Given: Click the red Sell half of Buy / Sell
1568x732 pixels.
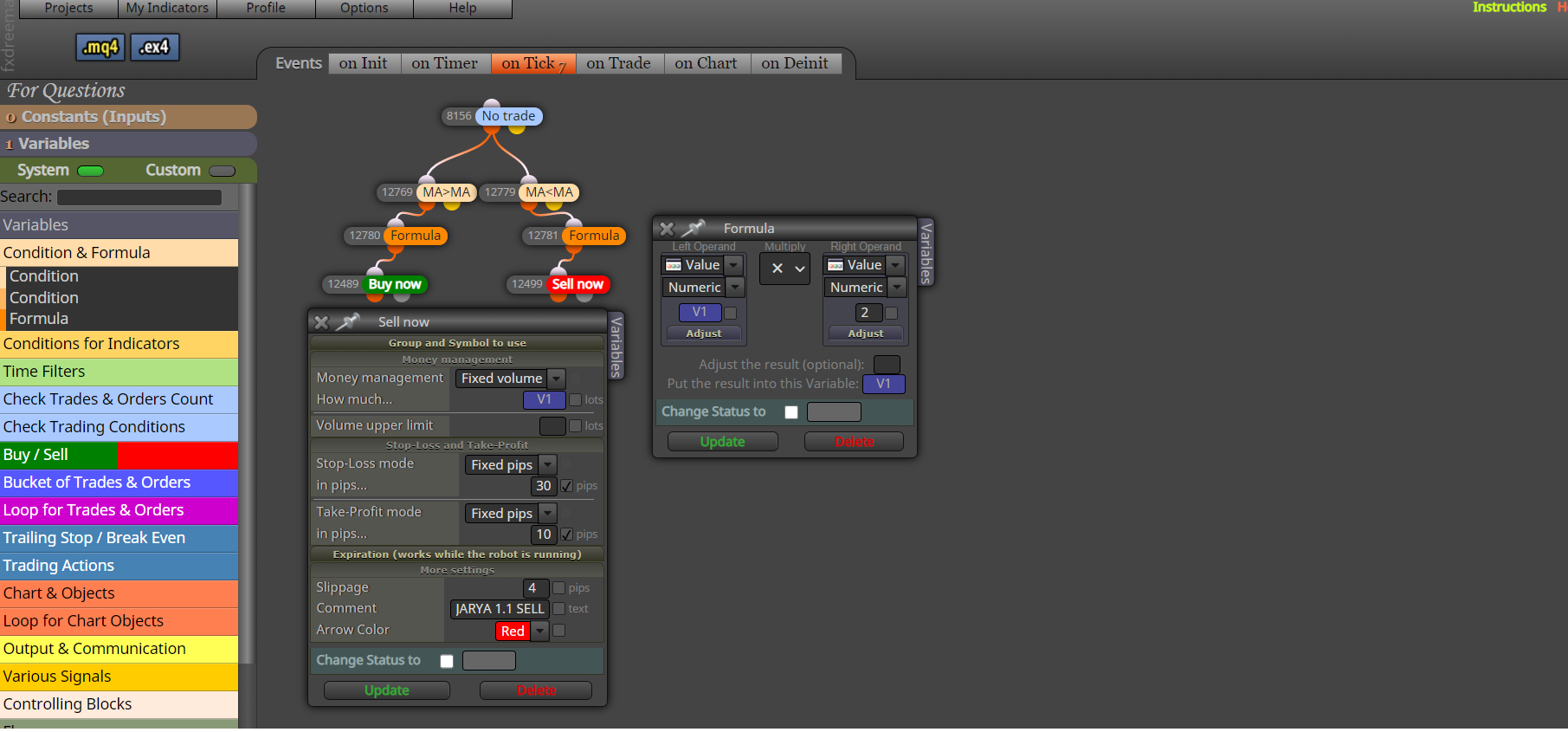Looking at the screenshot, I should tap(177, 455).
